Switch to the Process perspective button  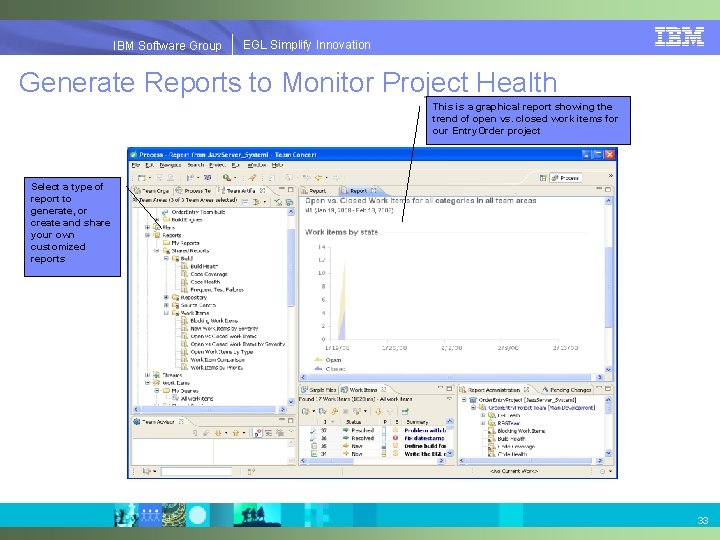point(566,178)
